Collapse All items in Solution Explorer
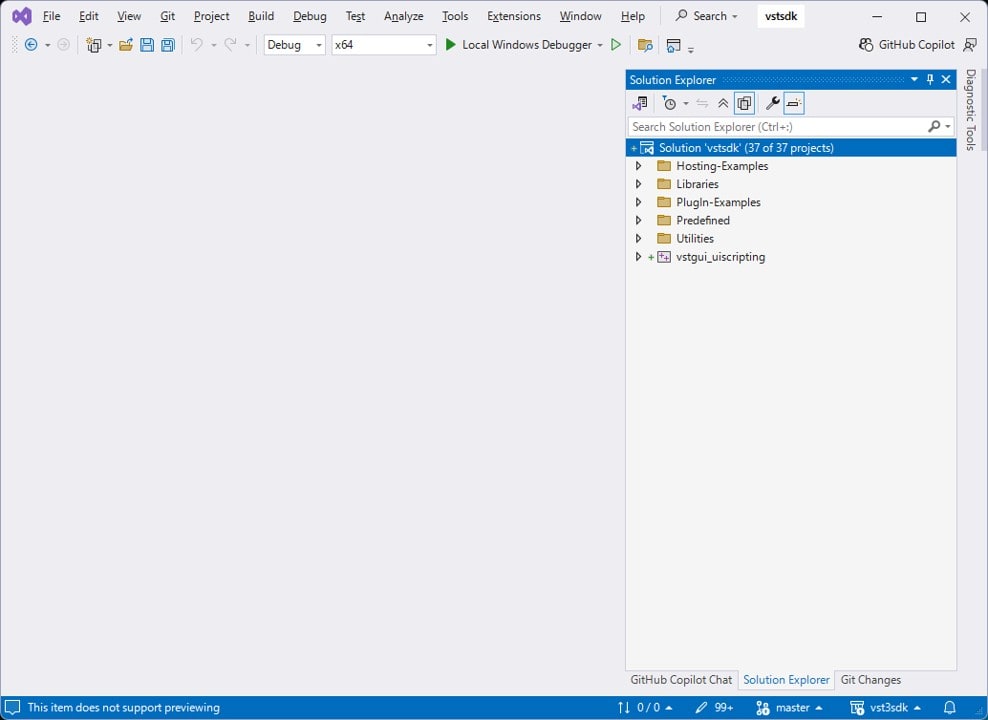This screenshot has height=720, width=988. pyautogui.click(x=723, y=103)
